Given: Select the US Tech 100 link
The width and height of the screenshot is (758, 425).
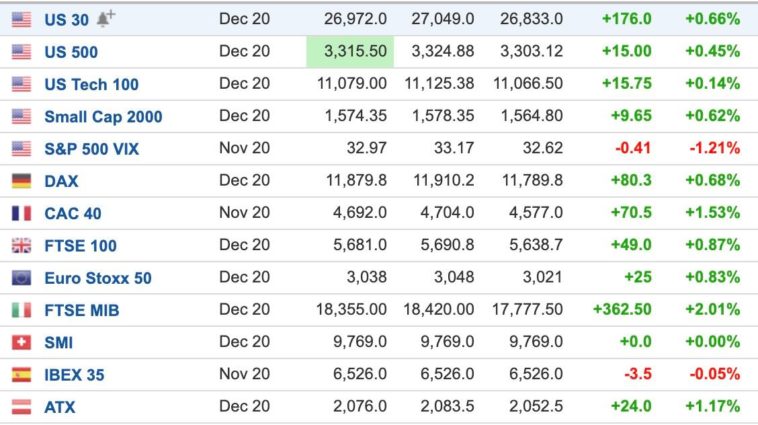Looking at the screenshot, I should click(91, 84).
